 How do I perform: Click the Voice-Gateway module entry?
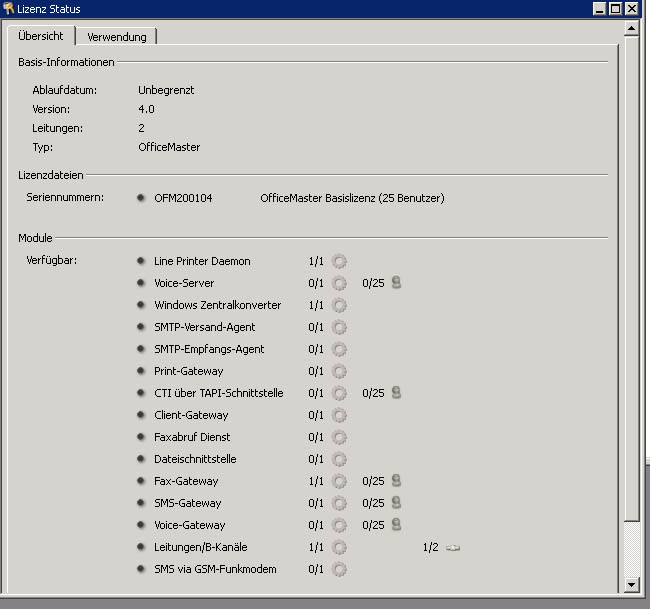(189, 525)
